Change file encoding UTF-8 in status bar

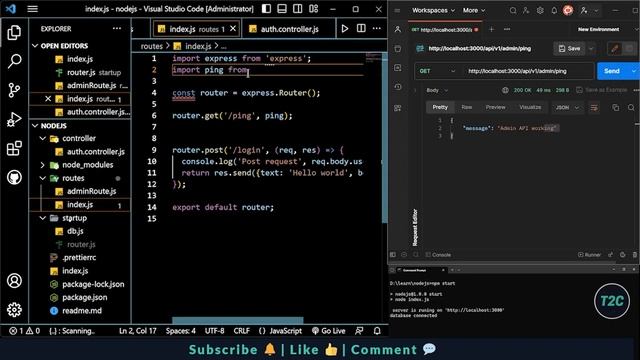[x=214, y=331]
